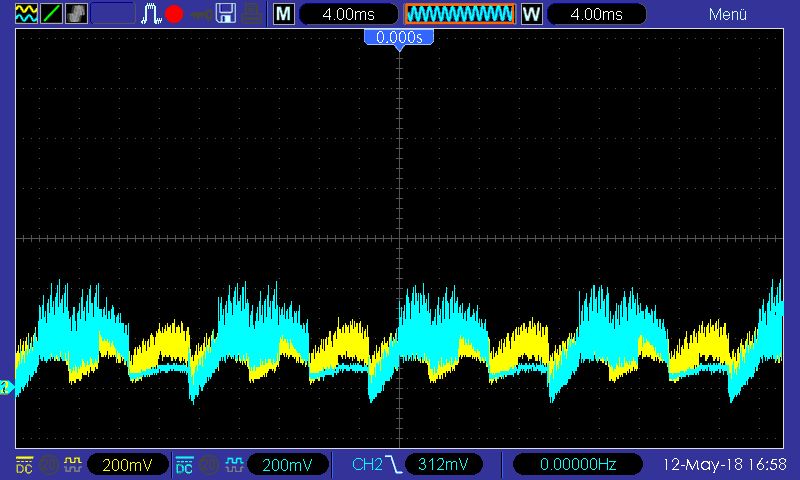Screen dimensions: 800x480
Task: Click the 0.000s trigger position marker
Action: coord(399,38)
